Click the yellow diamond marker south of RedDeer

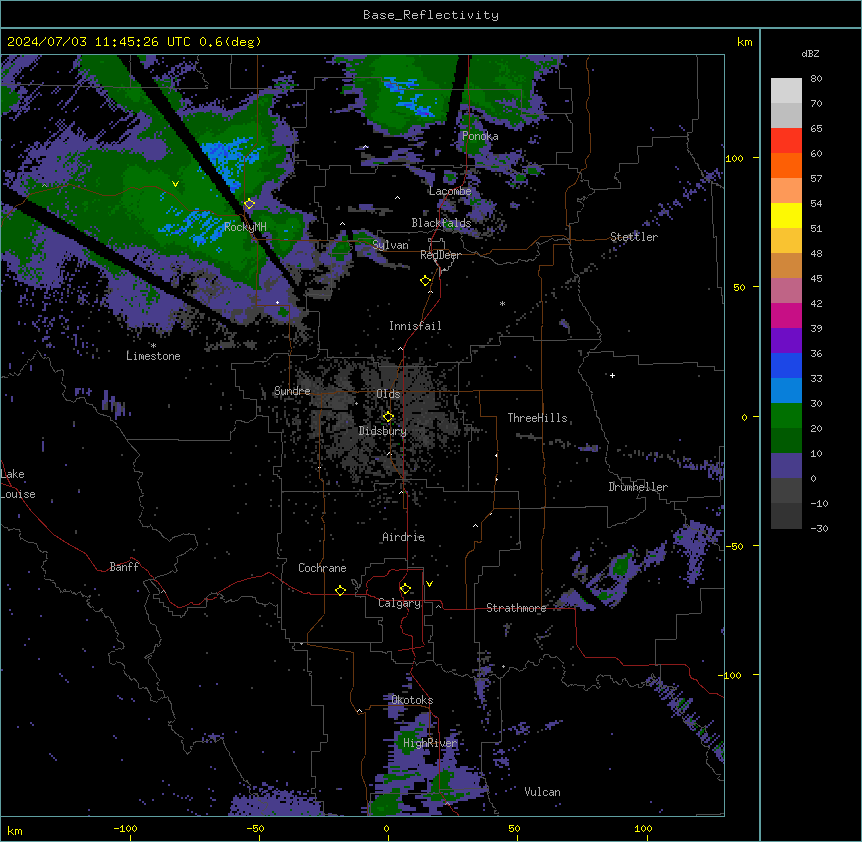point(426,281)
